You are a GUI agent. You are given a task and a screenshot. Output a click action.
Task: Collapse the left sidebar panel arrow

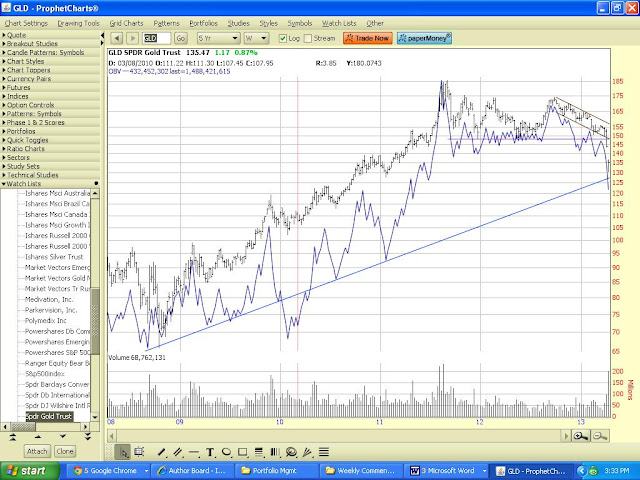click(x=102, y=36)
